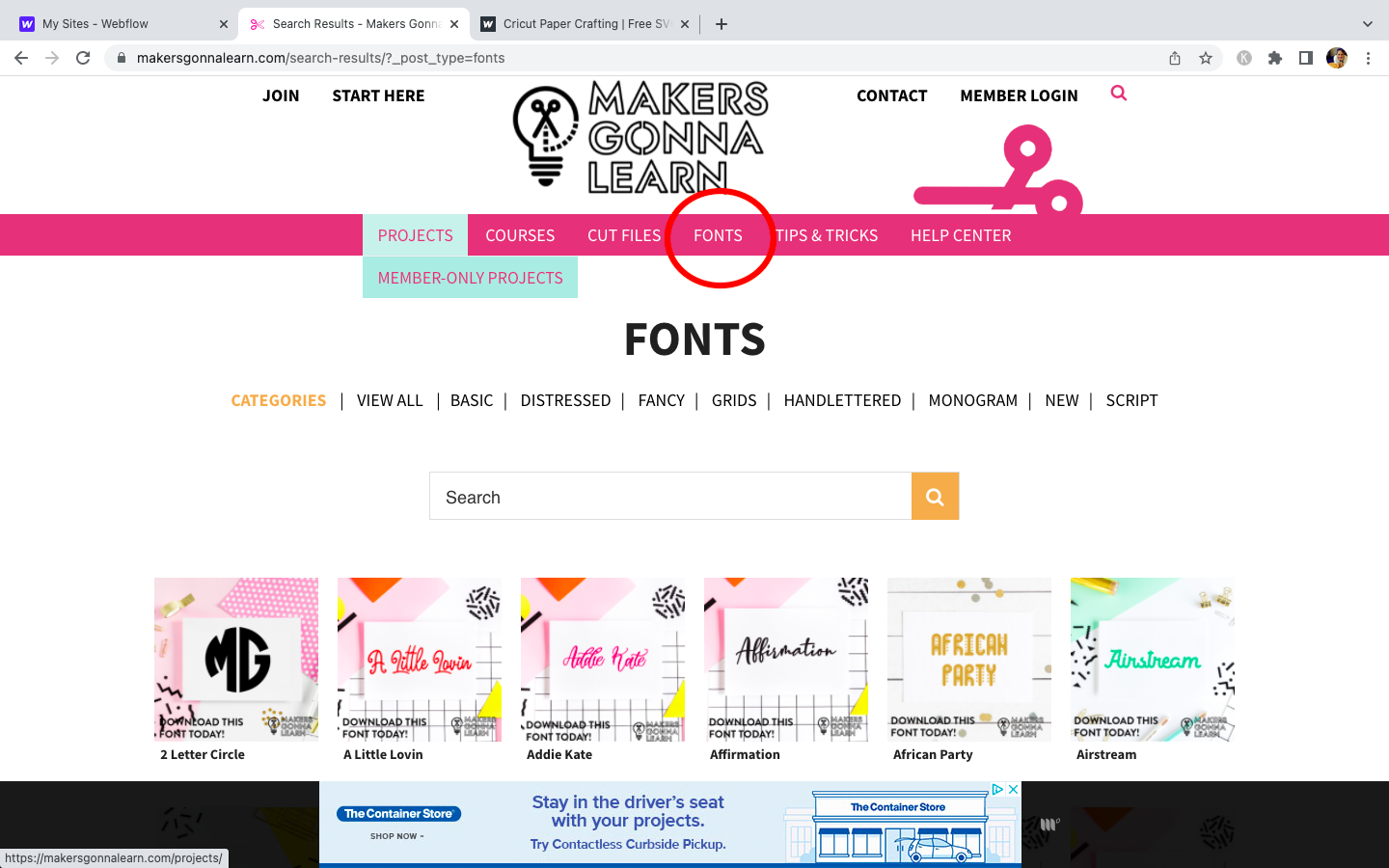Screen dimensions: 1389x868
Task: Click the pink search magnifier icon in header
Action: click(x=1119, y=94)
